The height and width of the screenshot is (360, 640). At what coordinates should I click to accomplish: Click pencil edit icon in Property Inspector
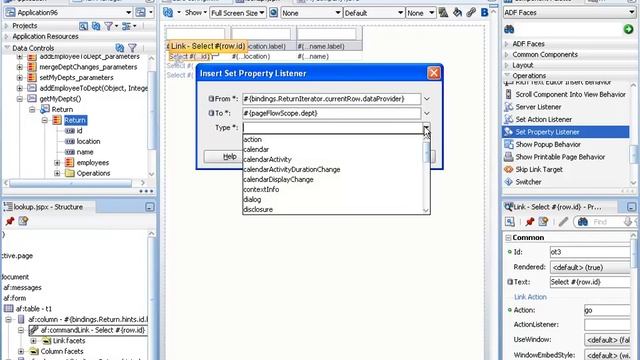[x=563, y=222]
